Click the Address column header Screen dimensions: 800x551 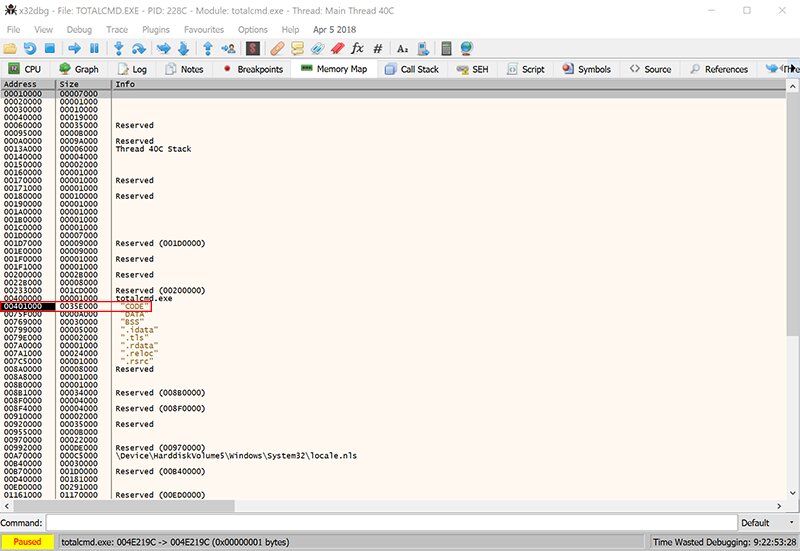[x=28, y=84]
